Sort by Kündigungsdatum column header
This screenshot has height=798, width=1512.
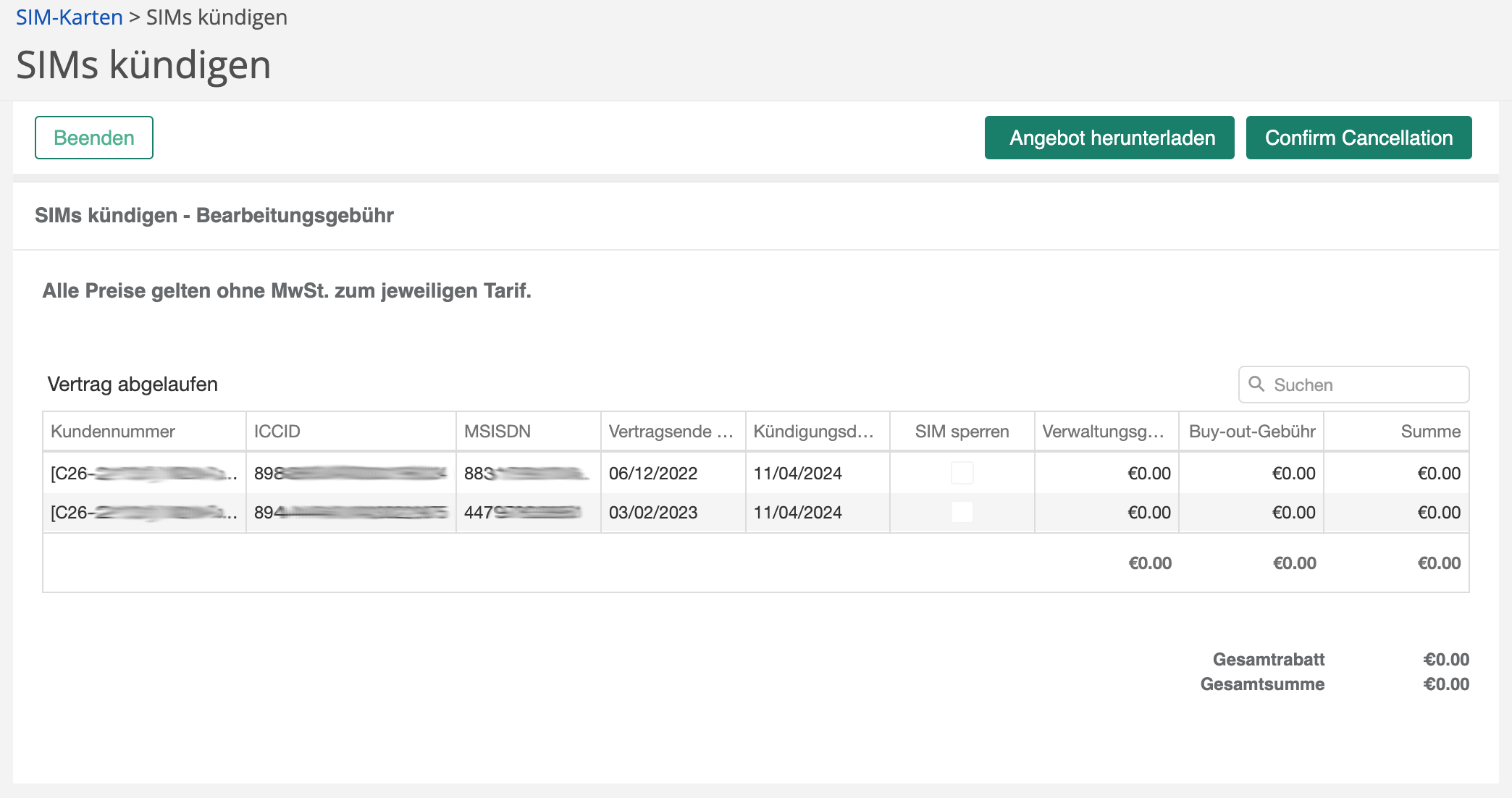(x=813, y=432)
